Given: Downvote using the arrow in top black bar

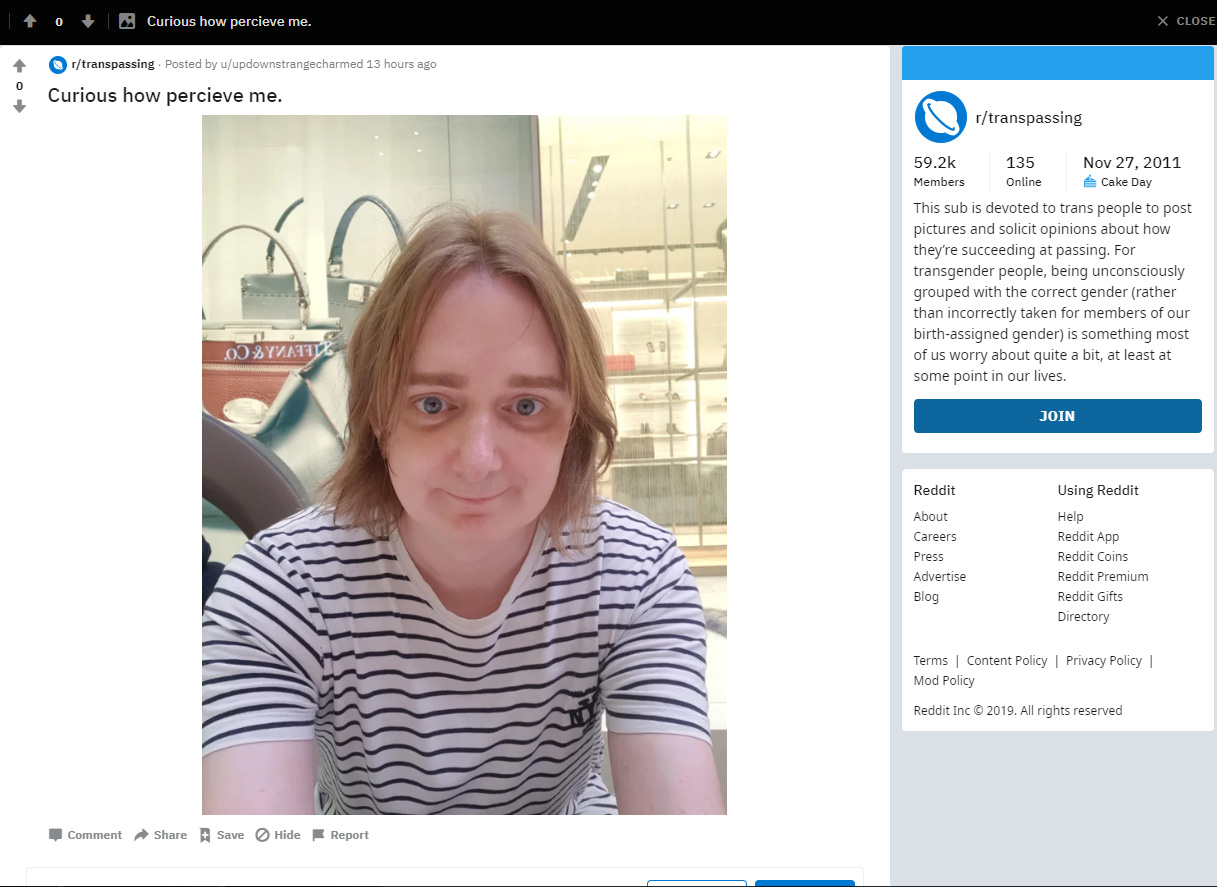Looking at the screenshot, I should pyautogui.click(x=88, y=21).
